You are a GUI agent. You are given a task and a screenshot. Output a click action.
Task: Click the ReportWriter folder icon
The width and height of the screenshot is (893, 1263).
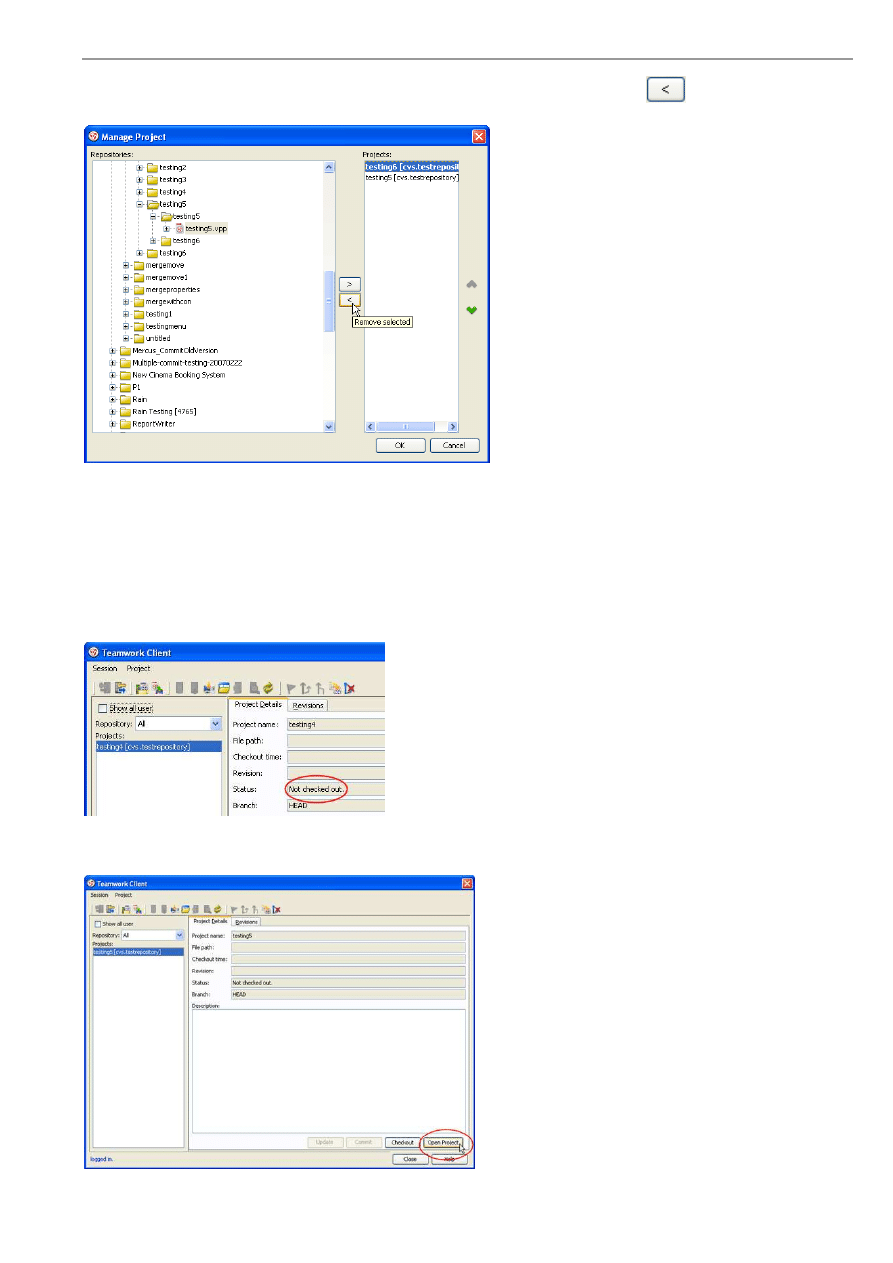[126, 424]
